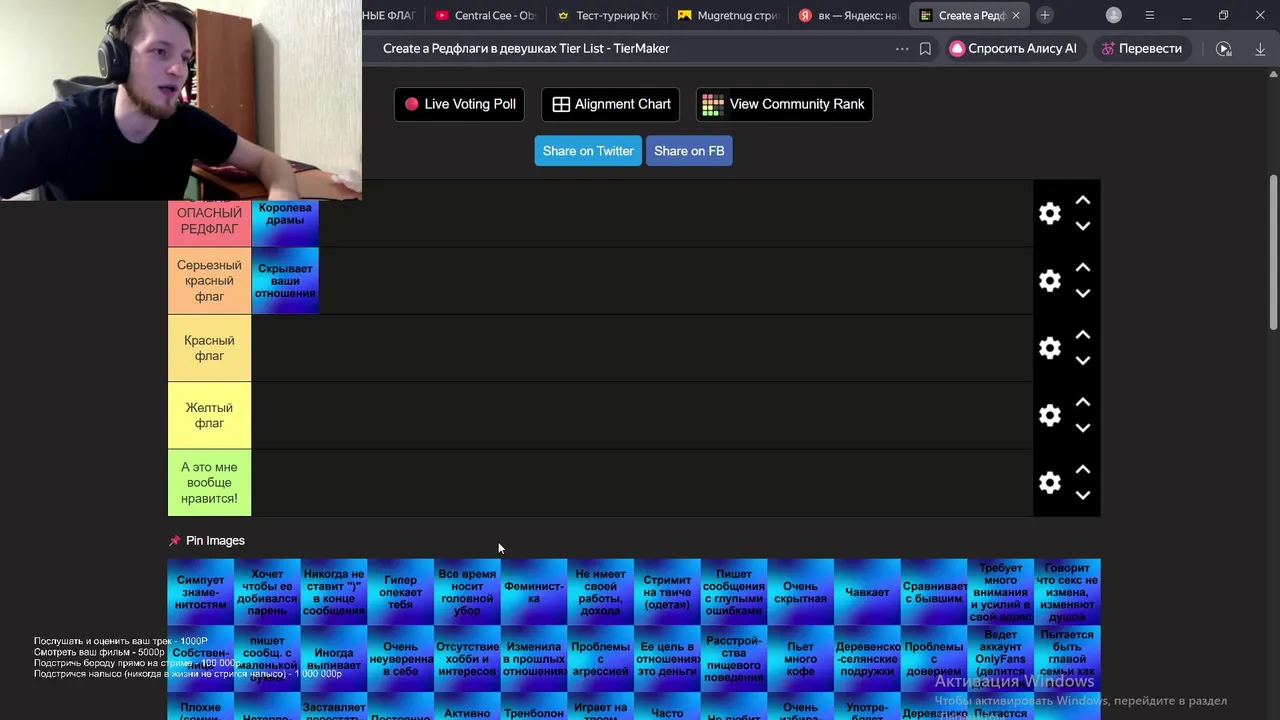Click the page vertical scrollbar

tap(1273, 252)
